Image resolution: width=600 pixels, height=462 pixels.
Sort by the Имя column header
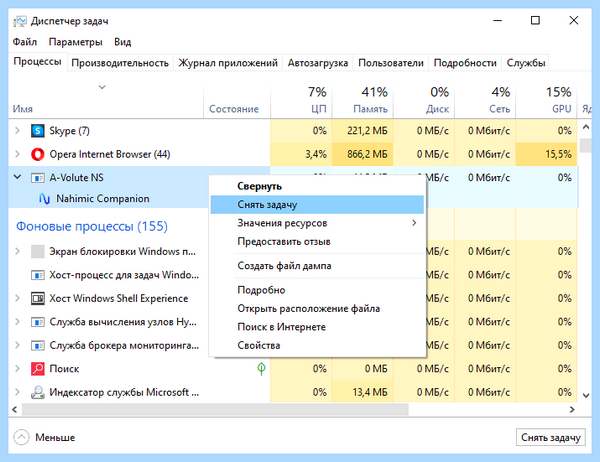coord(106,100)
